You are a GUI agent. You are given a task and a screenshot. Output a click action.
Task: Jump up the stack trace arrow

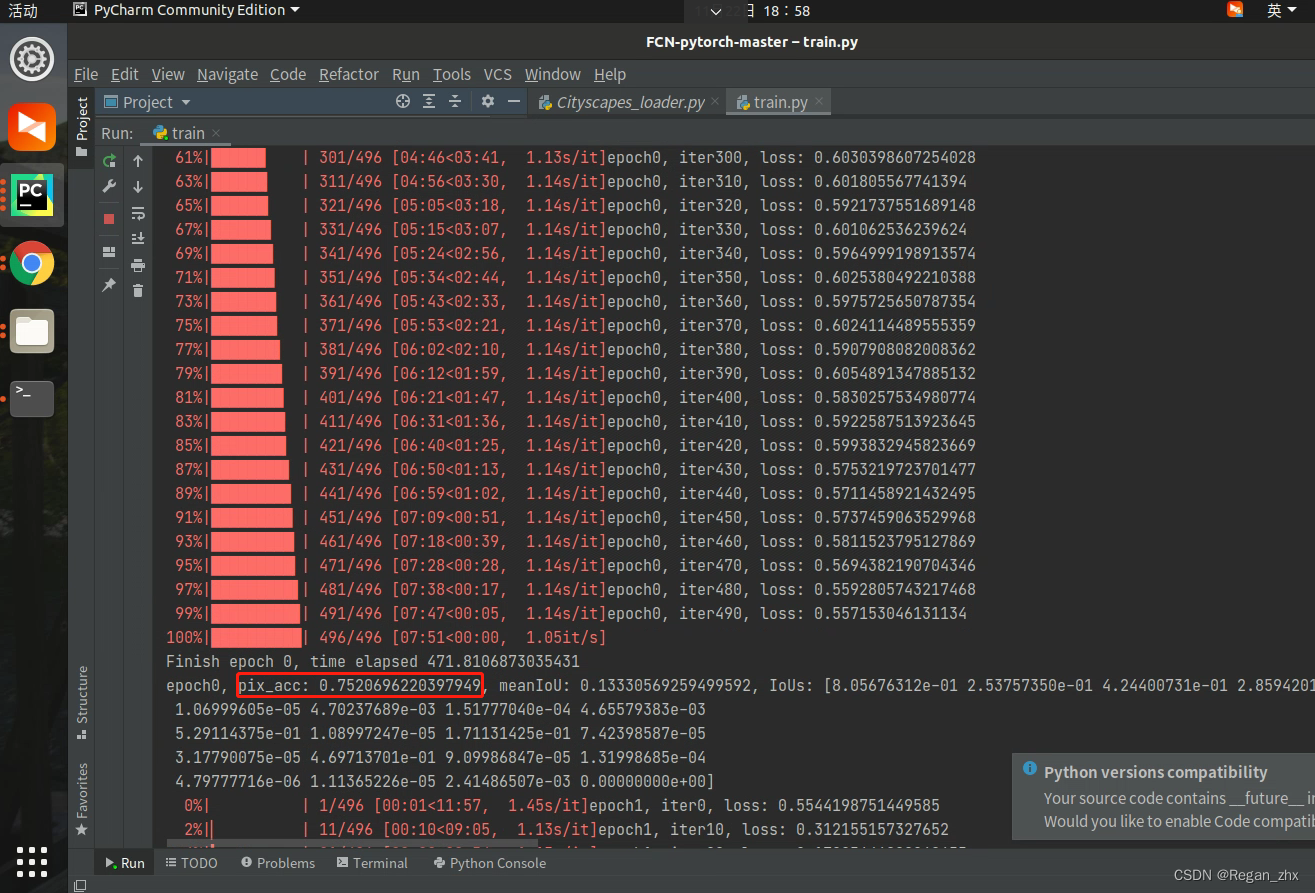tap(138, 161)
